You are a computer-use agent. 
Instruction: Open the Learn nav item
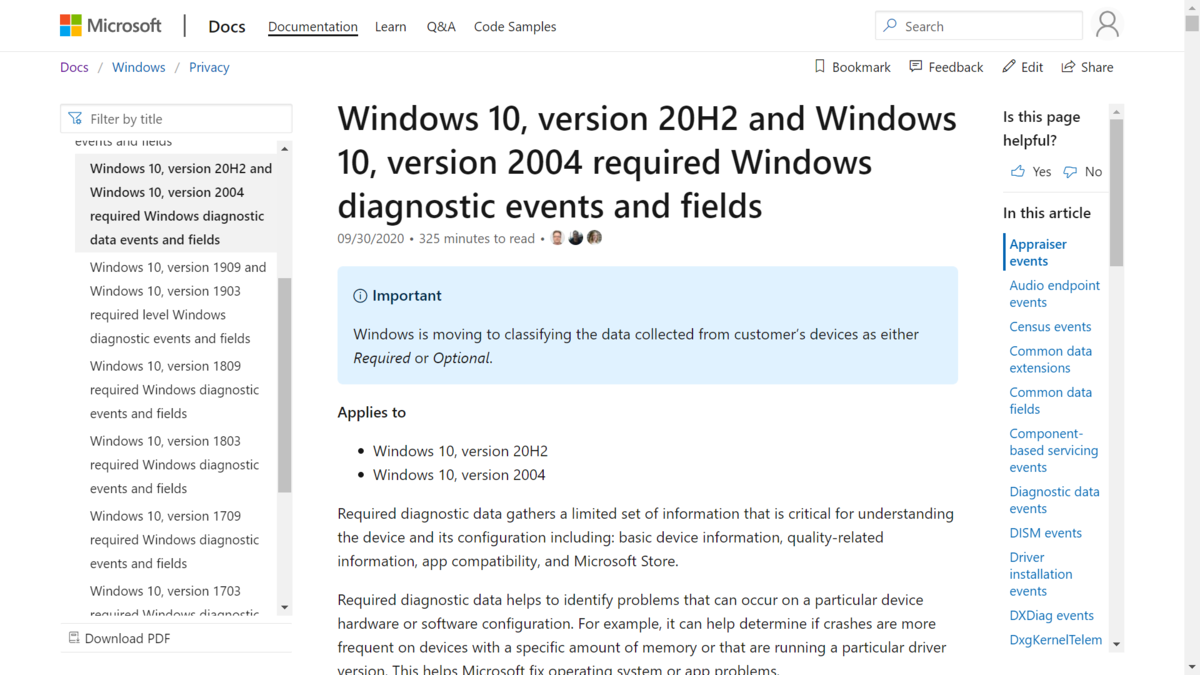(390, 27)
